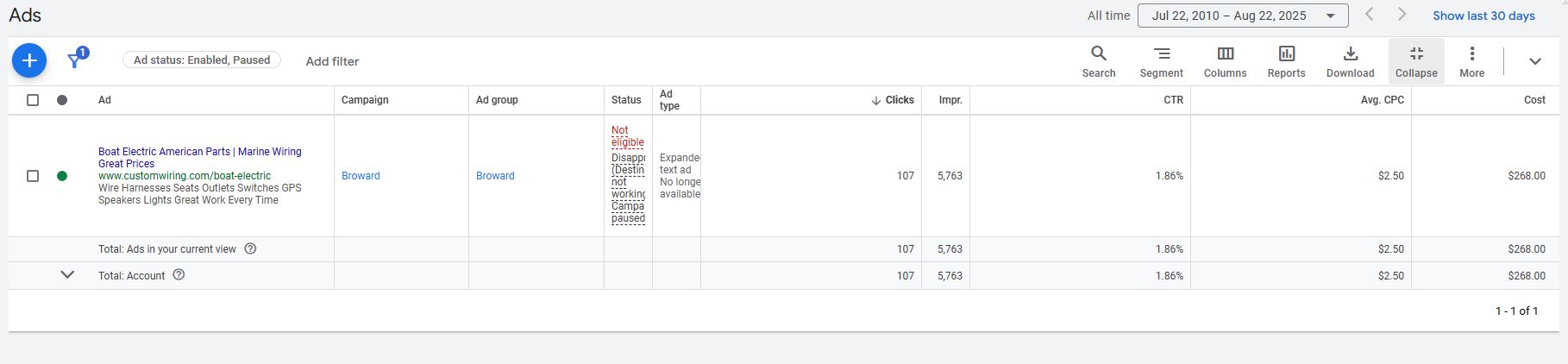This screenshot has width=1568, height=364.
Task: Click the Ad type column header
Action: click(x=669, y=100)
